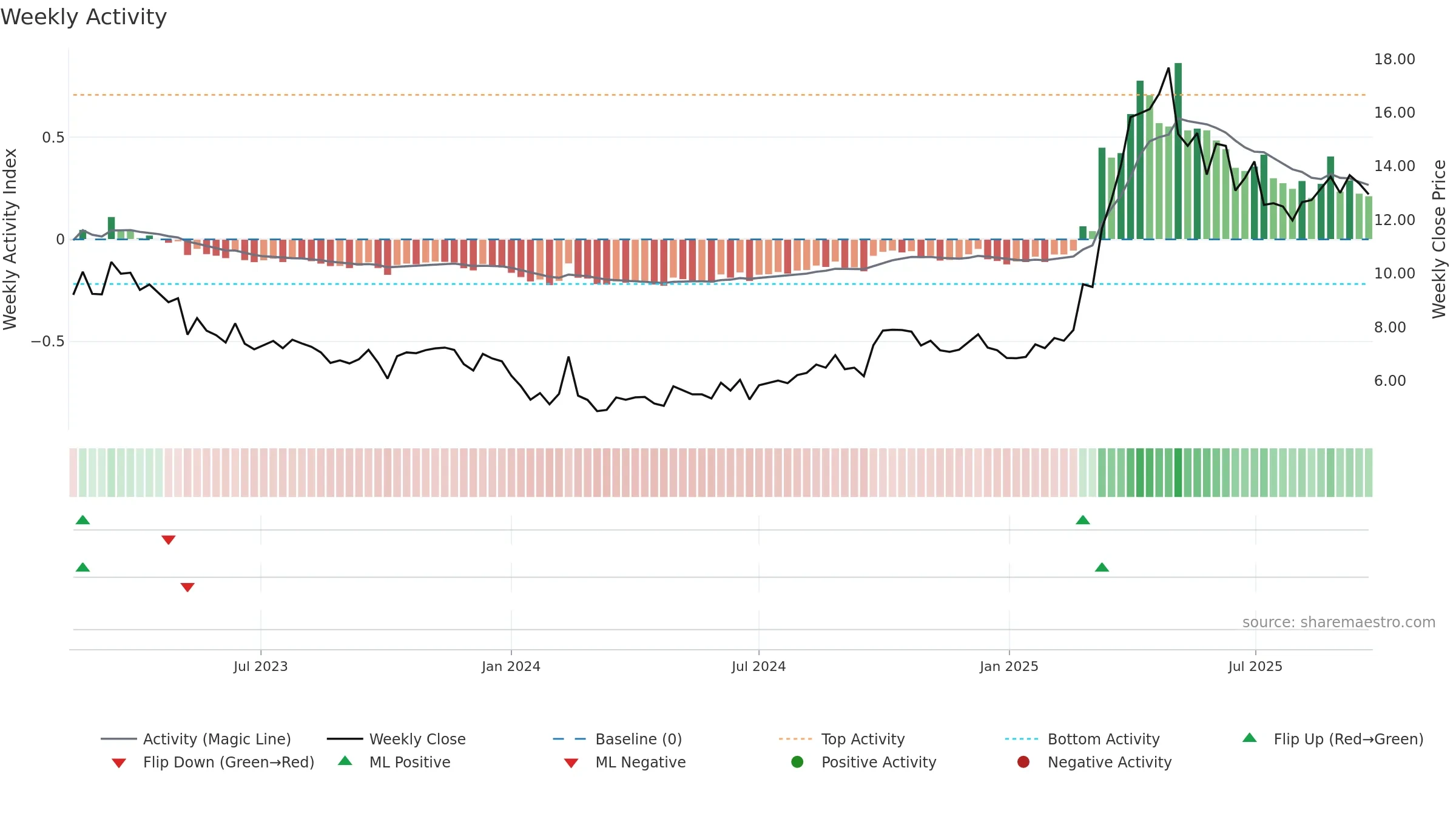The height and width of the screenshot is (819, 1456).
Task: Click the source: sharemaestro.com text
Action: coord(1339,622)
